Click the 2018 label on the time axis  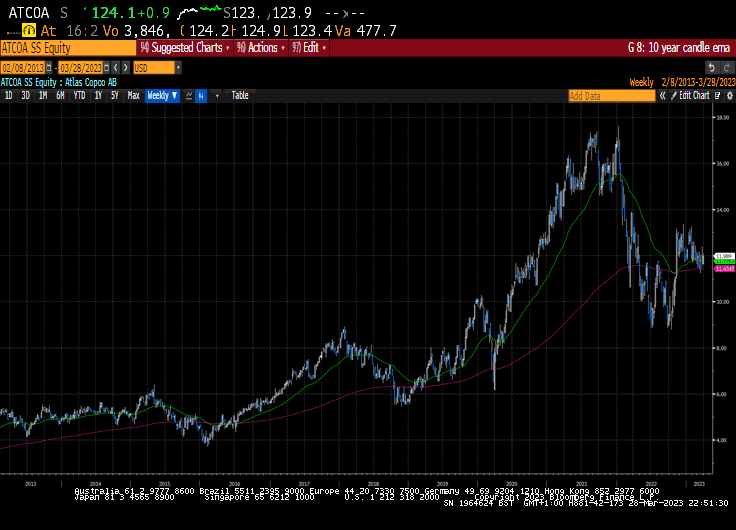(x=373, y=484)
